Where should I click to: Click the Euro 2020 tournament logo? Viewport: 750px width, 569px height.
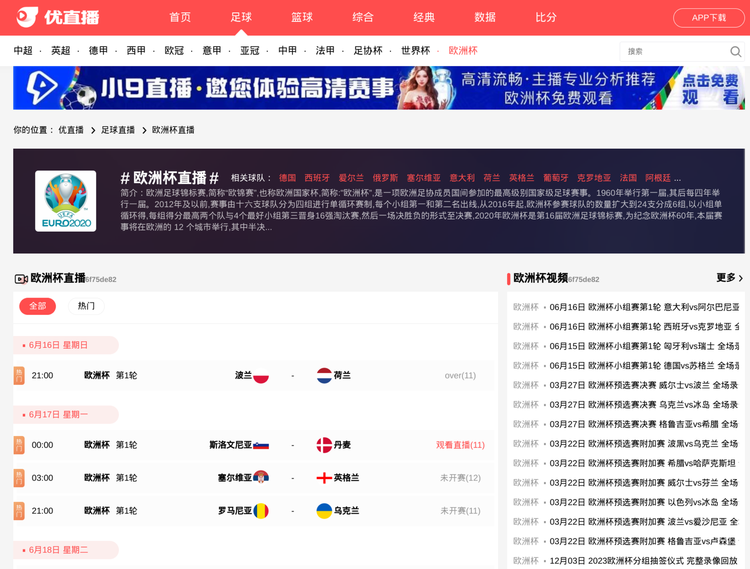[x=66, y=200]
